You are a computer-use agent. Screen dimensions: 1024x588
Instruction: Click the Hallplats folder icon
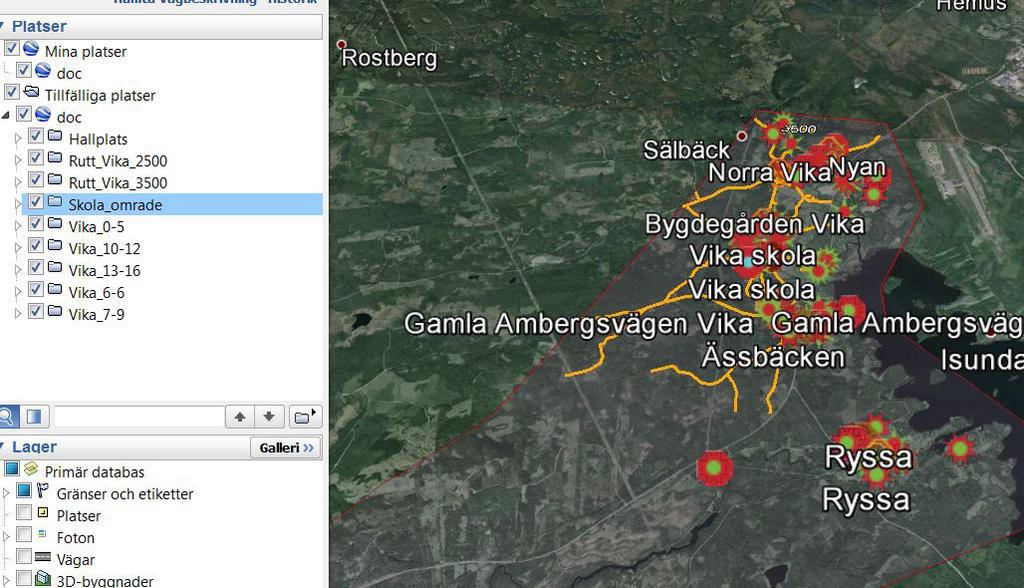(55, 136)
